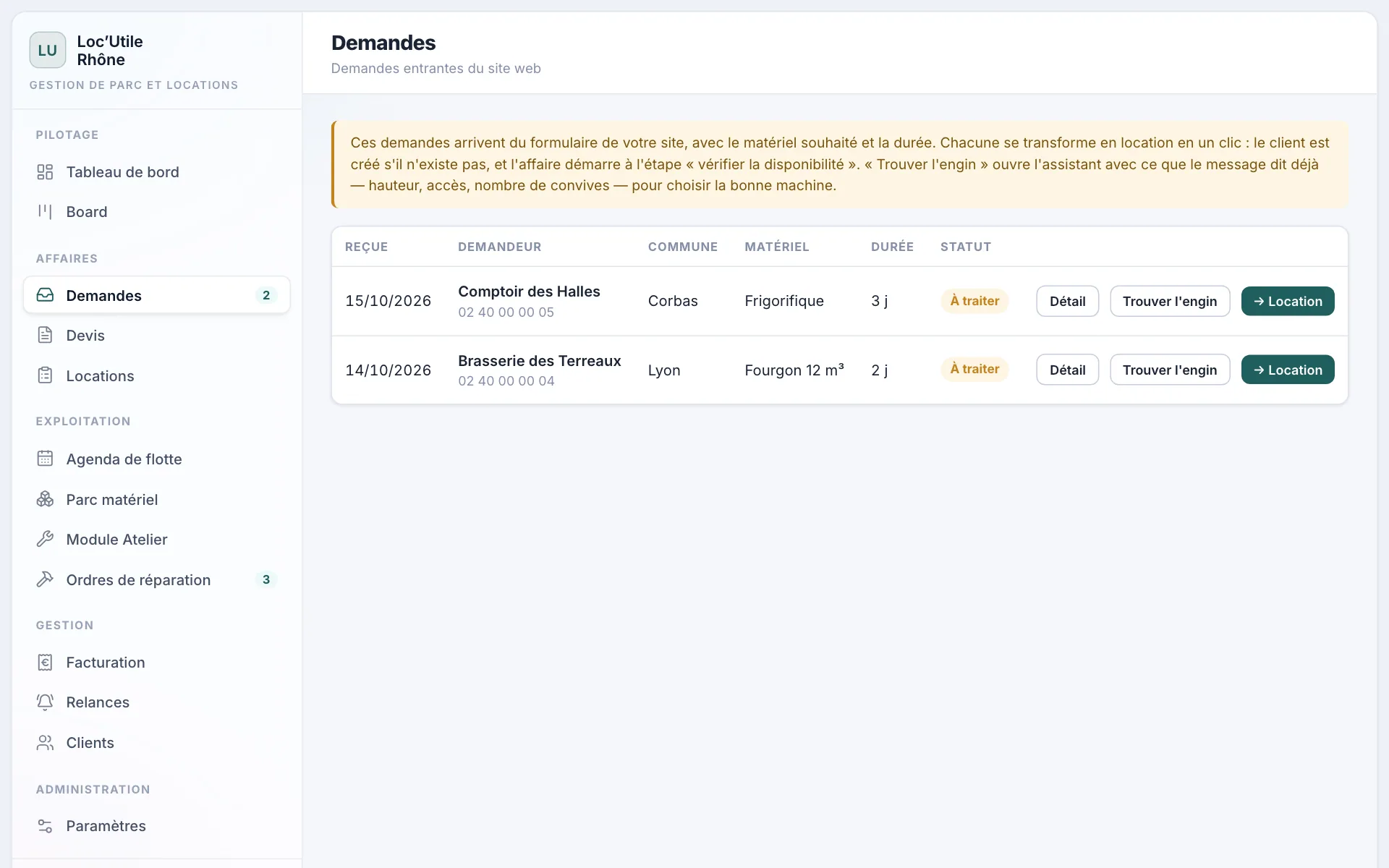1389x868 pixels.
Task: Click phone number 02 40 00 00 05
Action: [506, 312]
